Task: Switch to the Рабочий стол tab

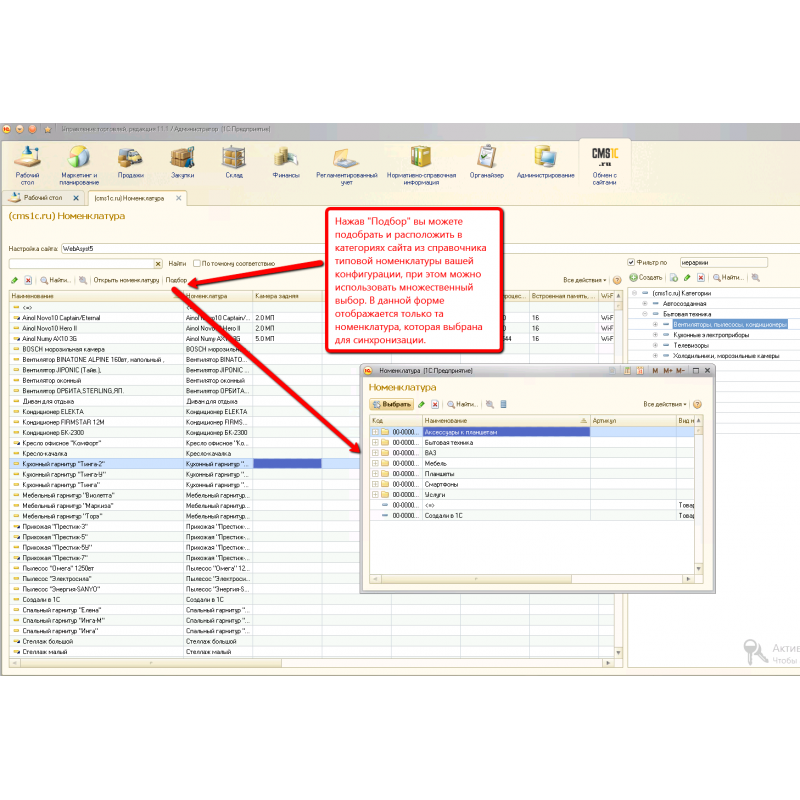Action: point(43,198)
